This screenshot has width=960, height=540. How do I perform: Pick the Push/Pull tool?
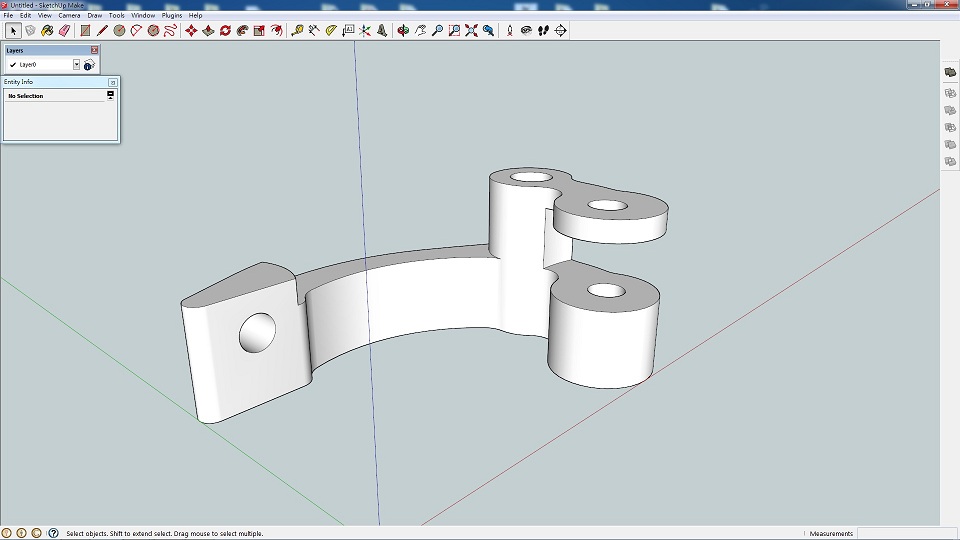(208, 30)
